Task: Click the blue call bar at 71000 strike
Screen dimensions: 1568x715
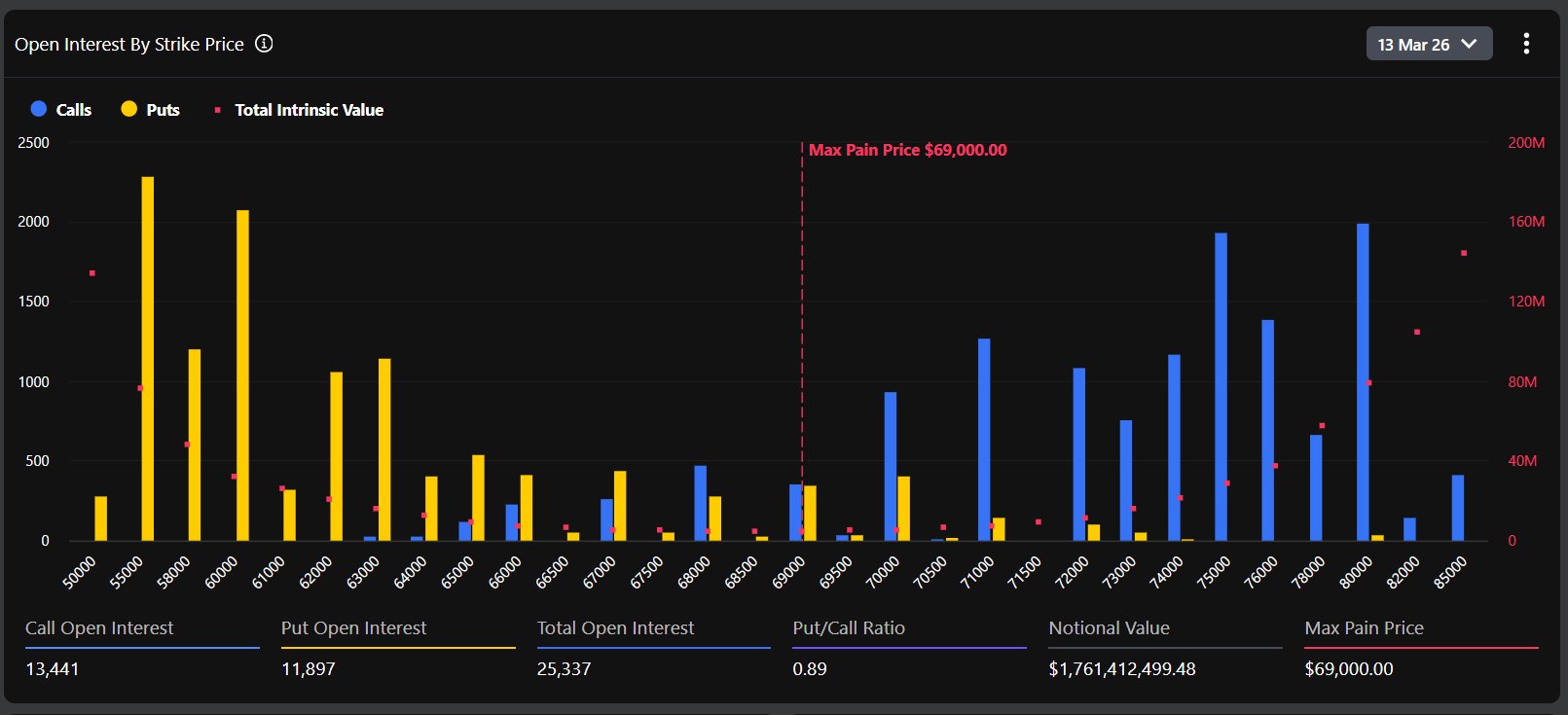Action: tap(984, 439)
